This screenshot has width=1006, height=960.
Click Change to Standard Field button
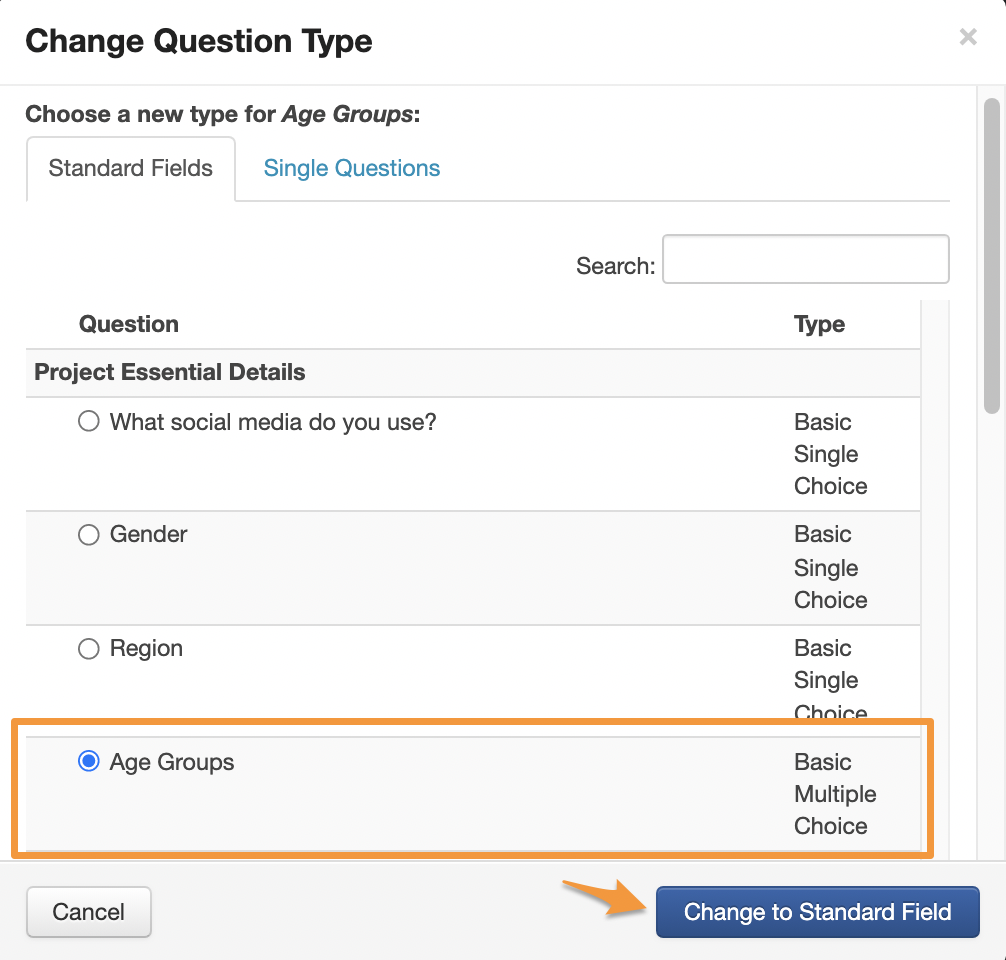click(817, 912)
